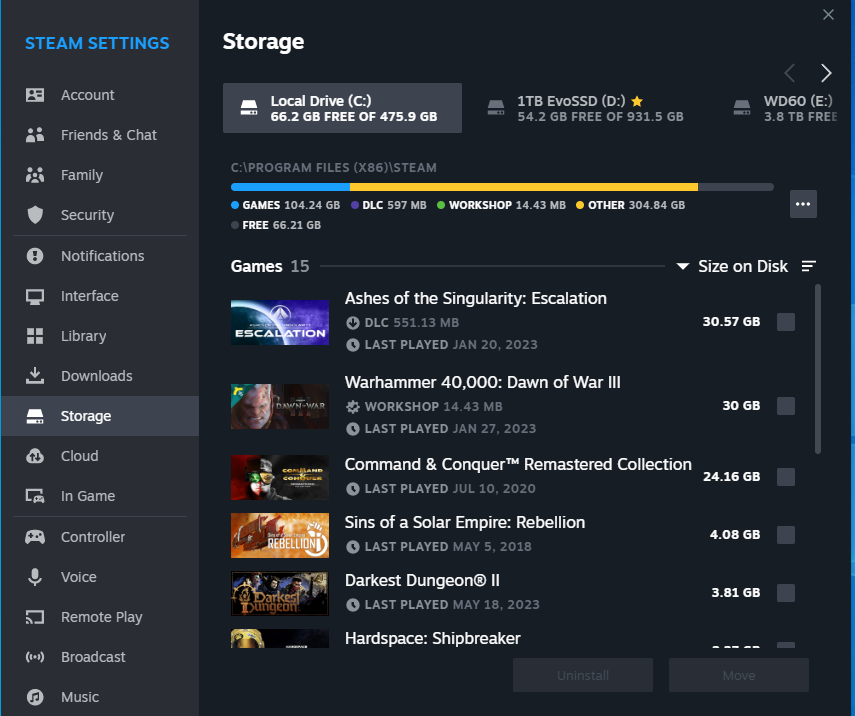This screenshot has height=716, width=855.
Task: Open the Downloads settings section
Action: pyautogui.click(x=96, y=376)
